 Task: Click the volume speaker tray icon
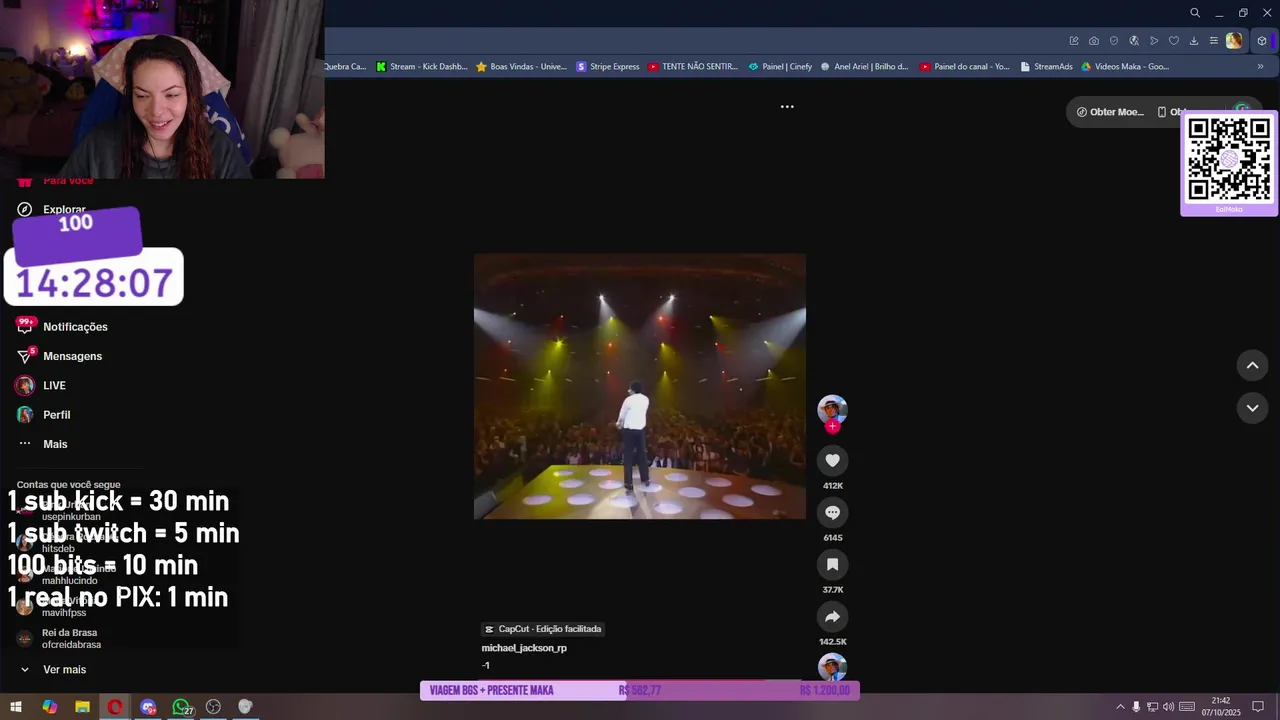point(1168,707)
